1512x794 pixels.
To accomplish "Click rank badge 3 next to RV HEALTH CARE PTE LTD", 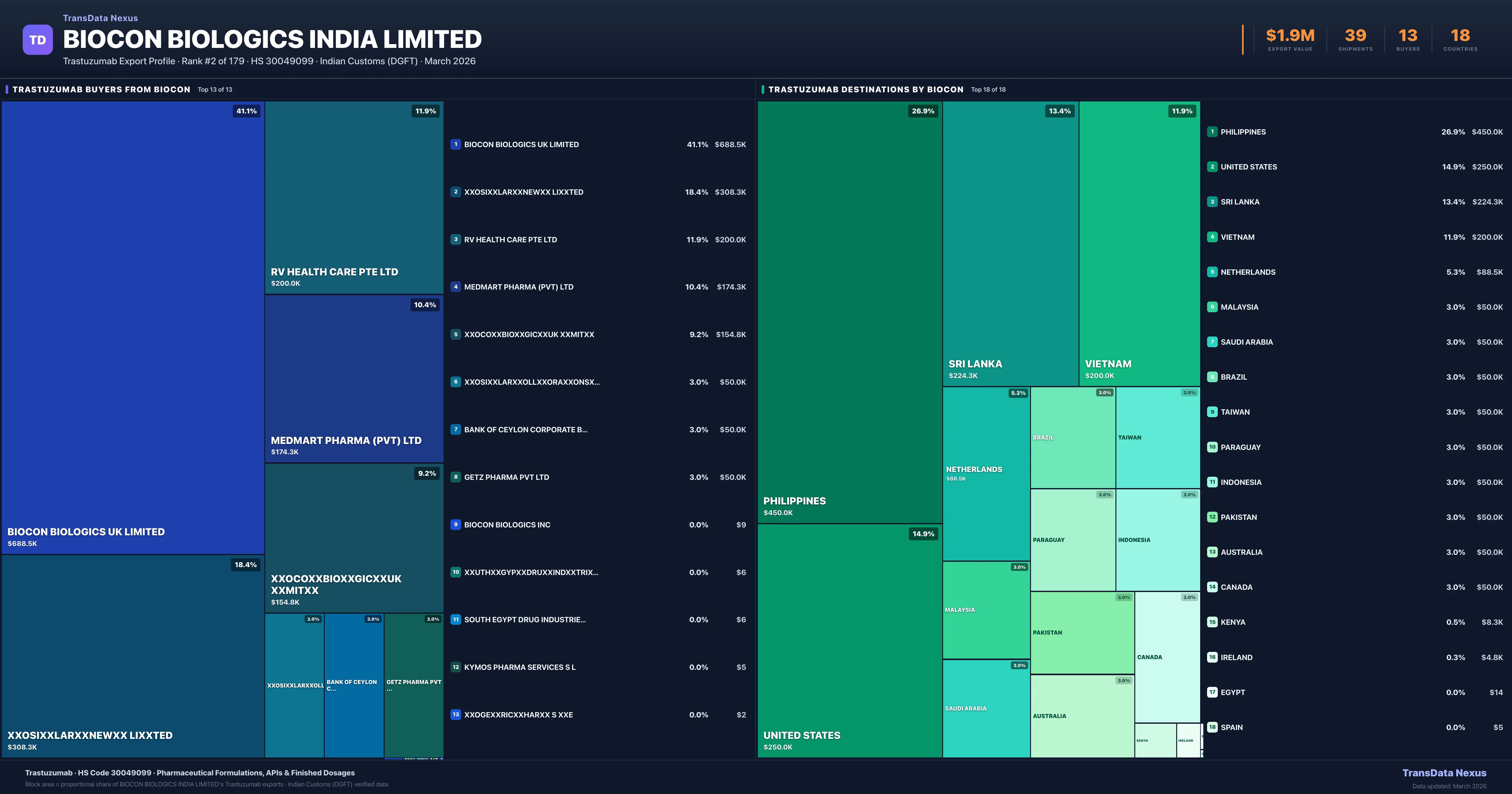I will coord(456,239).
